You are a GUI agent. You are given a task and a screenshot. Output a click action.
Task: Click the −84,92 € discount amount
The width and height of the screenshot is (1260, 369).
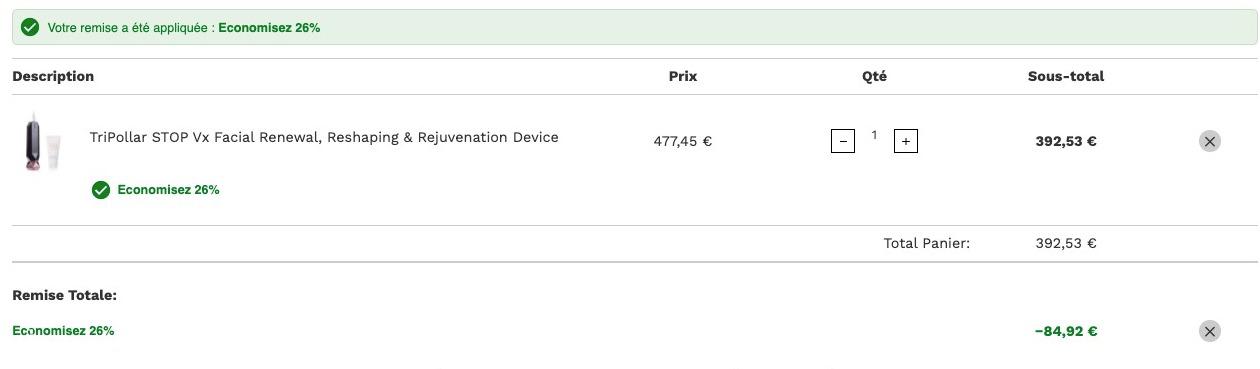pyautogui.click(x=1066, y=331)
